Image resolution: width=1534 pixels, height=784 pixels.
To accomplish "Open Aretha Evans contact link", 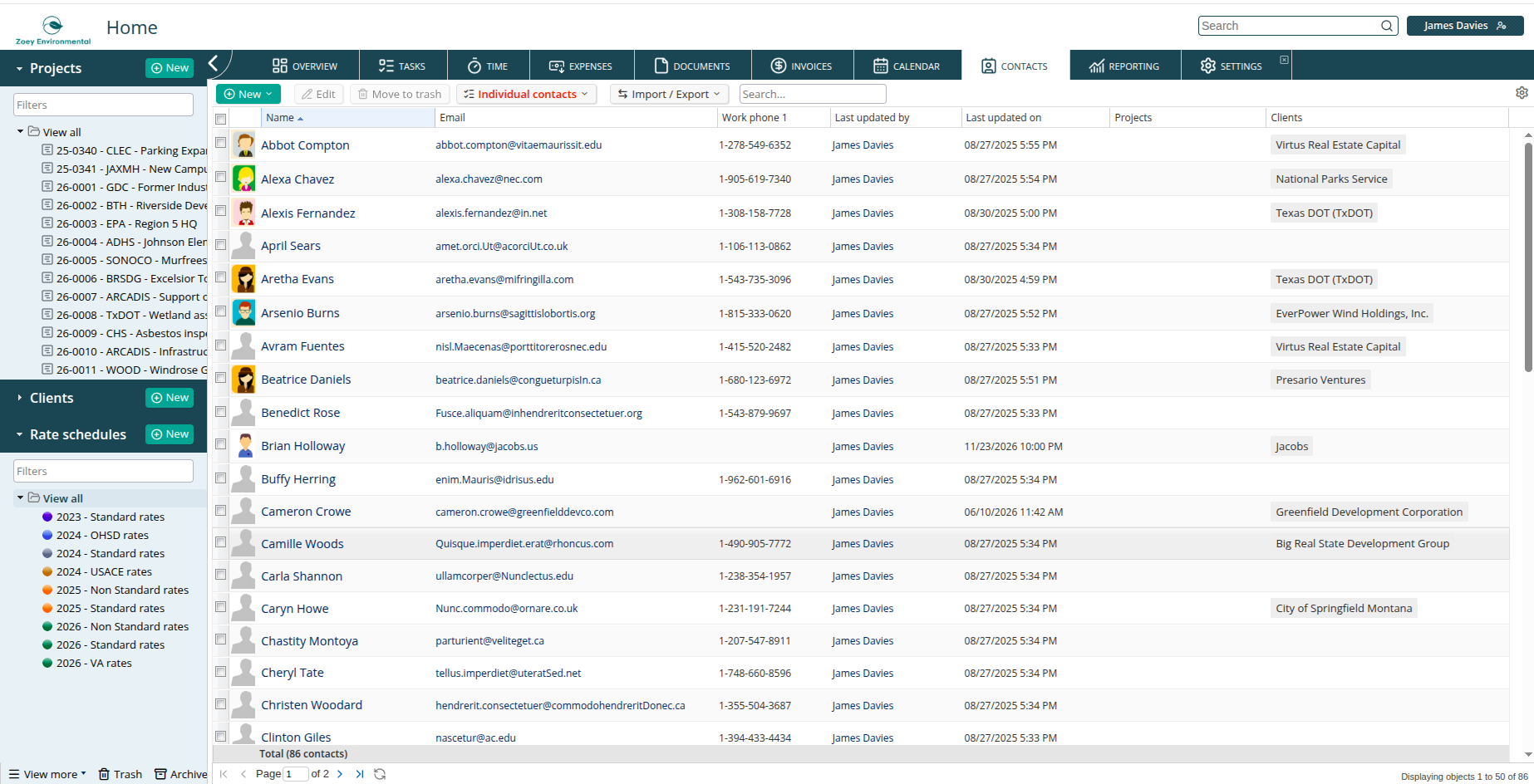I will click(297, 279).
